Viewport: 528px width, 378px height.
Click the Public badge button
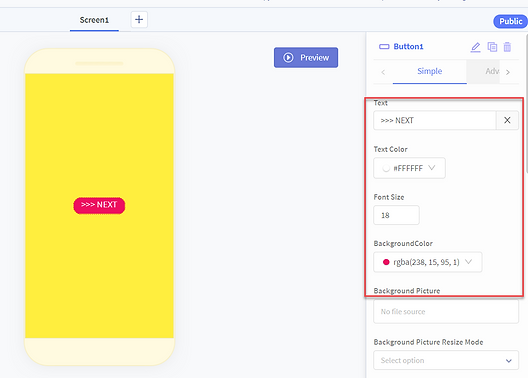510,21
